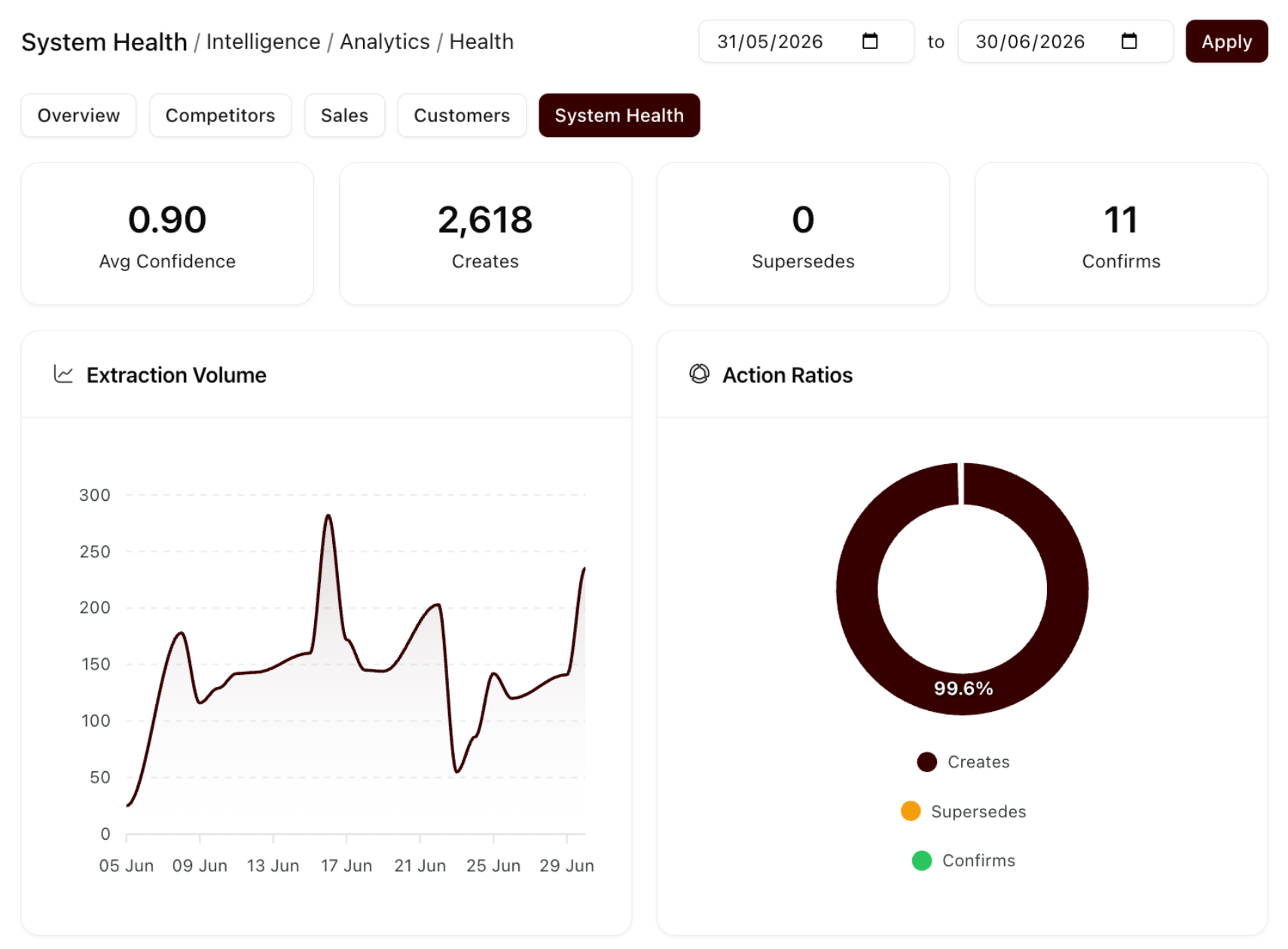
Task: Click the 0 Supersedes card
Action: (x=803, y=233)
